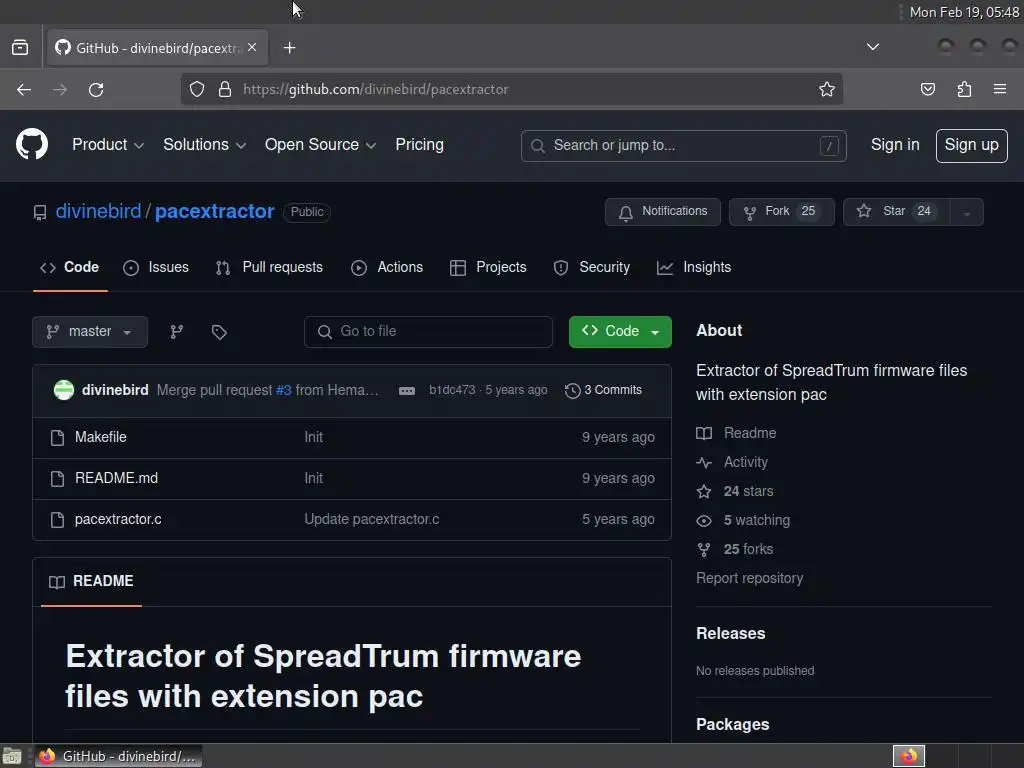Image resolution: width=1024 pixels, height=768 pixels.
Task: Click the Notifications button
Action: [x=662, y=212]
